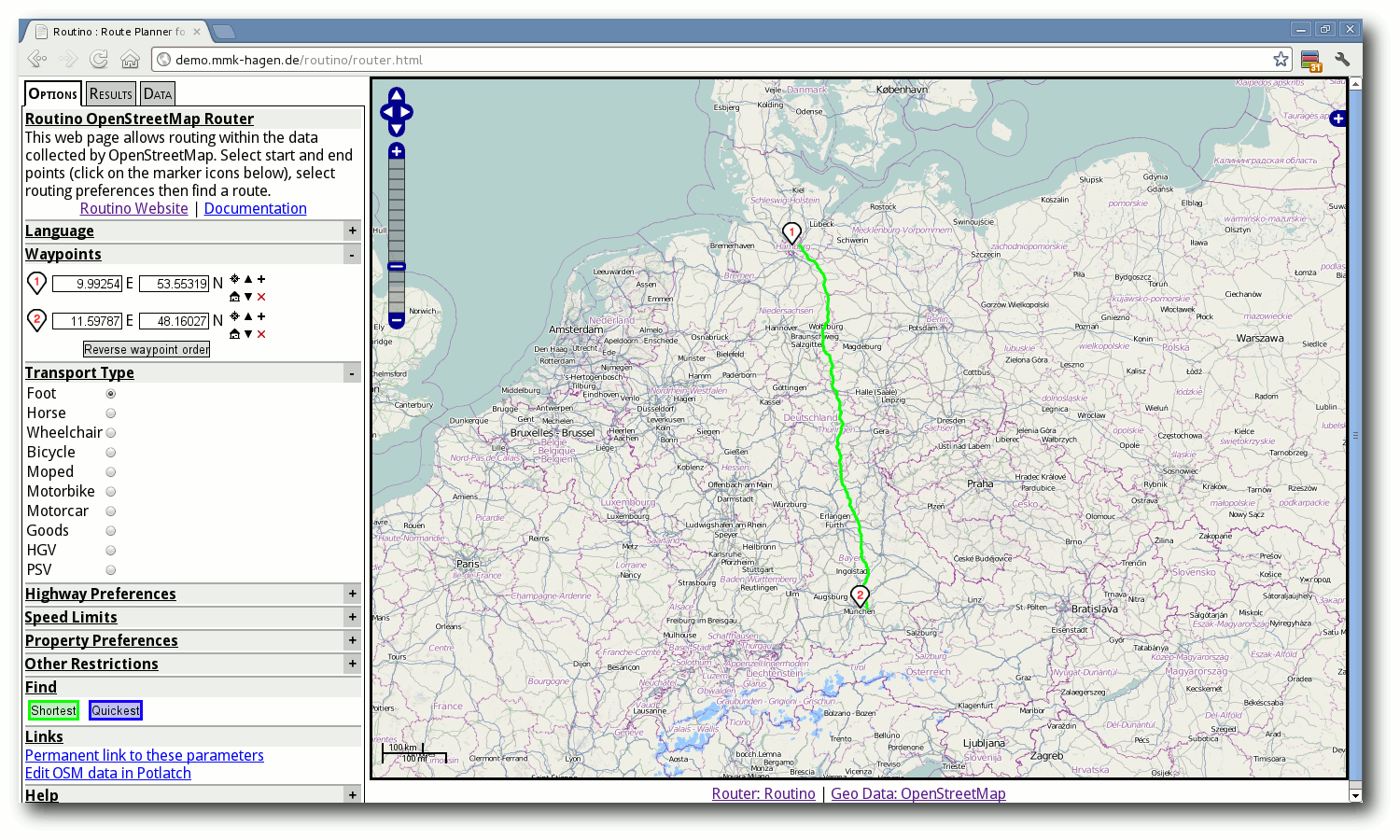
Task: Pan the map north with up arrow
Action: (397, 95)
